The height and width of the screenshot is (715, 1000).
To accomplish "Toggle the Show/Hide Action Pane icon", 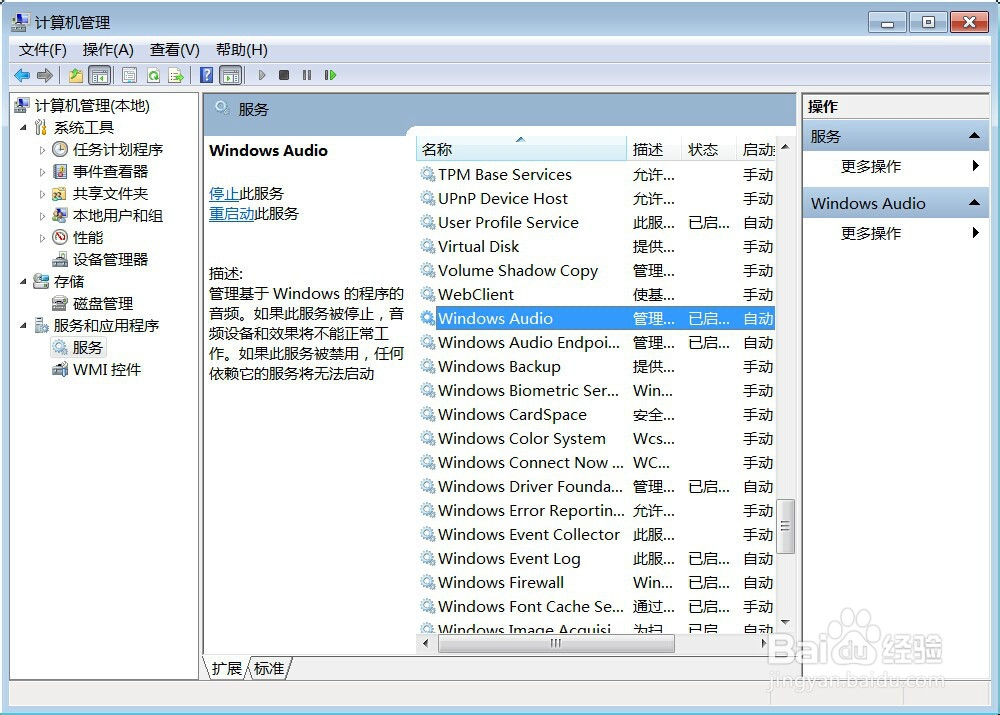I will pyautogui.click(x=231, y=75).
